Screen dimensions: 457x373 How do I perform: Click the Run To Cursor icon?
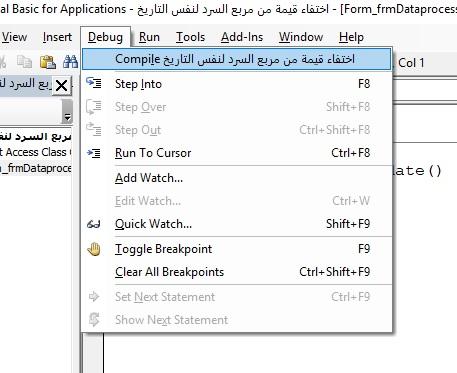(x=94, y=153)
